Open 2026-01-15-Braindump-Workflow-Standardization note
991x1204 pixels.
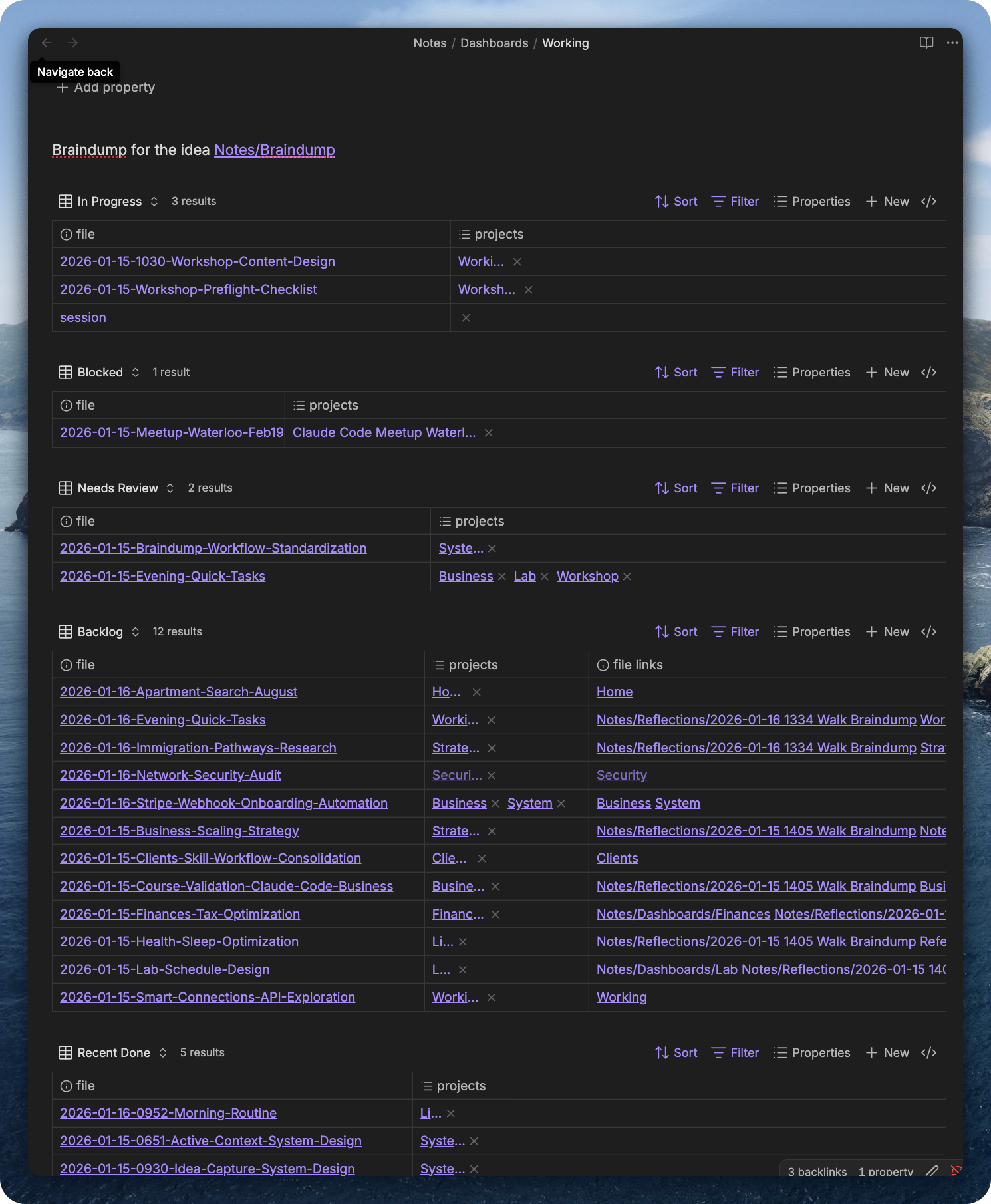click(x=213, y=549)
